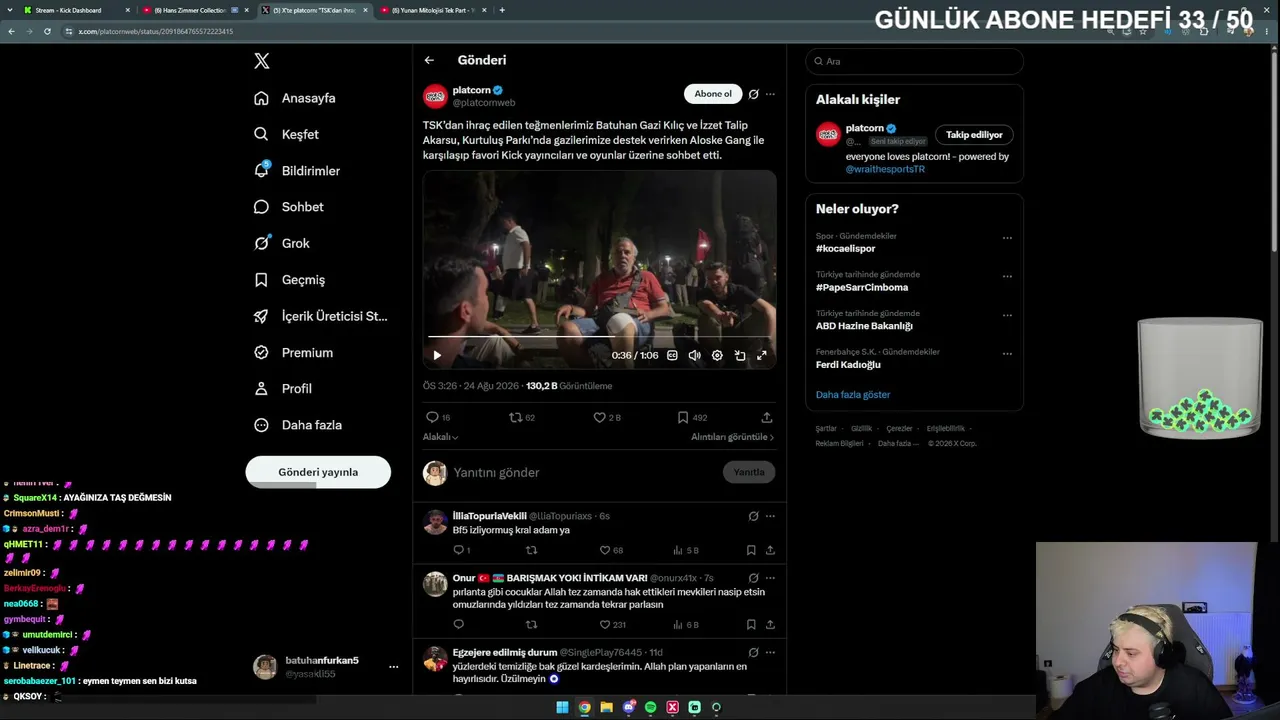This screenshot has width=1280, height=720.
Task: Open Sohbet in the sidebar
Action: click(289, 207)
